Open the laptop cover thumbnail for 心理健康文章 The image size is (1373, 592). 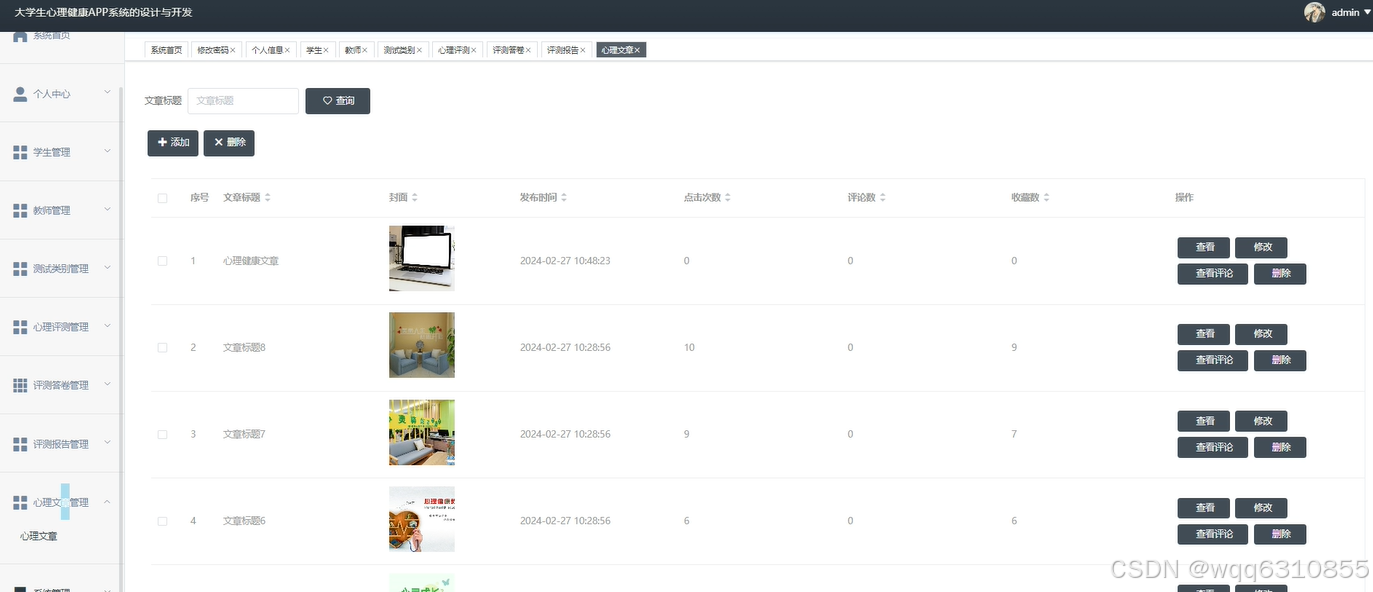(x=422, y=258)
